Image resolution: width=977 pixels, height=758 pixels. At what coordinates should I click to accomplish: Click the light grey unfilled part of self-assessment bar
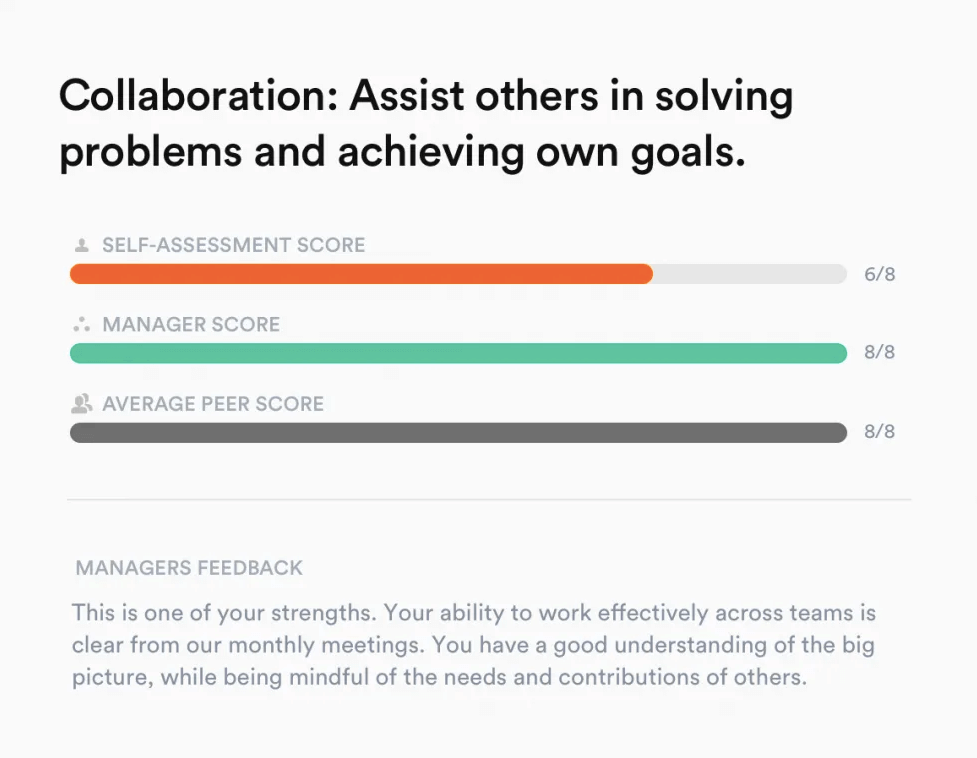[750, 274]
